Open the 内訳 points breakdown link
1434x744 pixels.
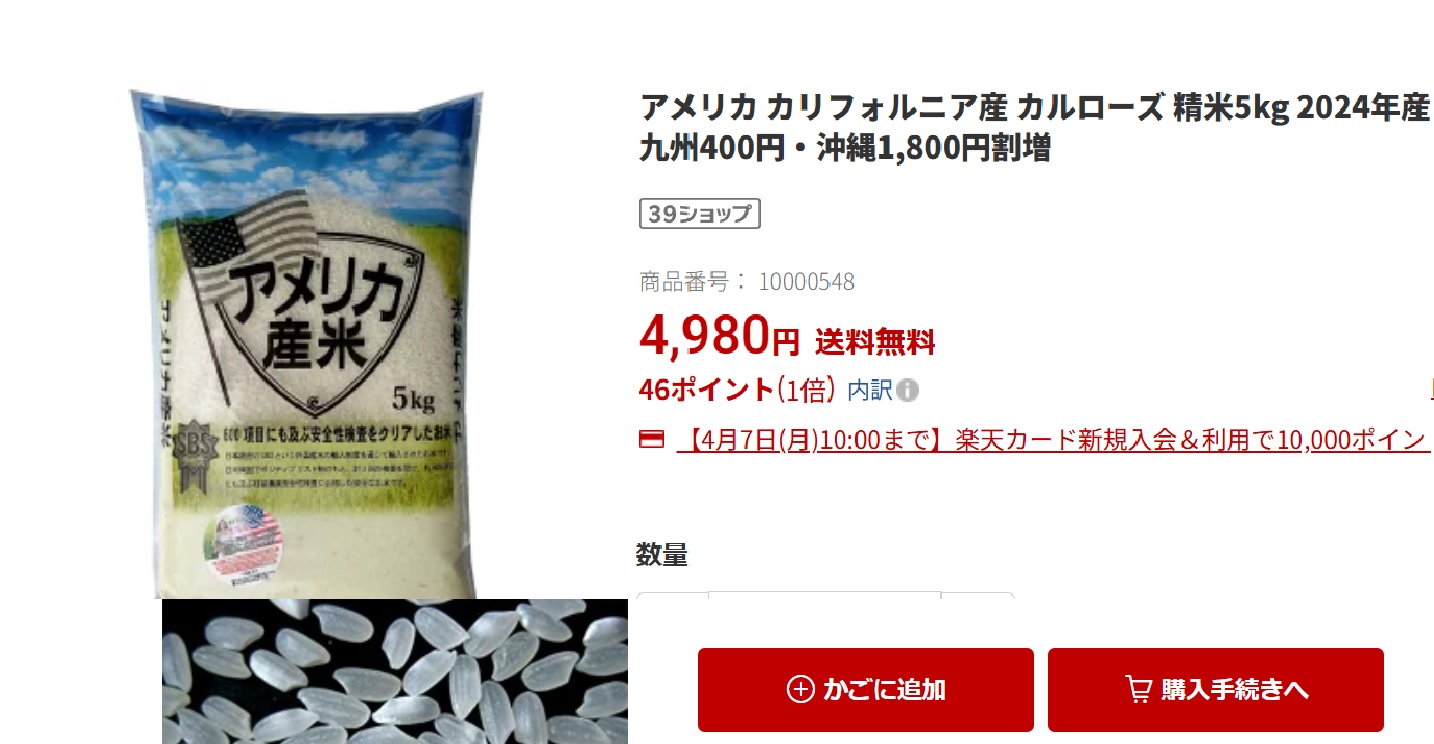pyautogui.click(x=870, y=391)
